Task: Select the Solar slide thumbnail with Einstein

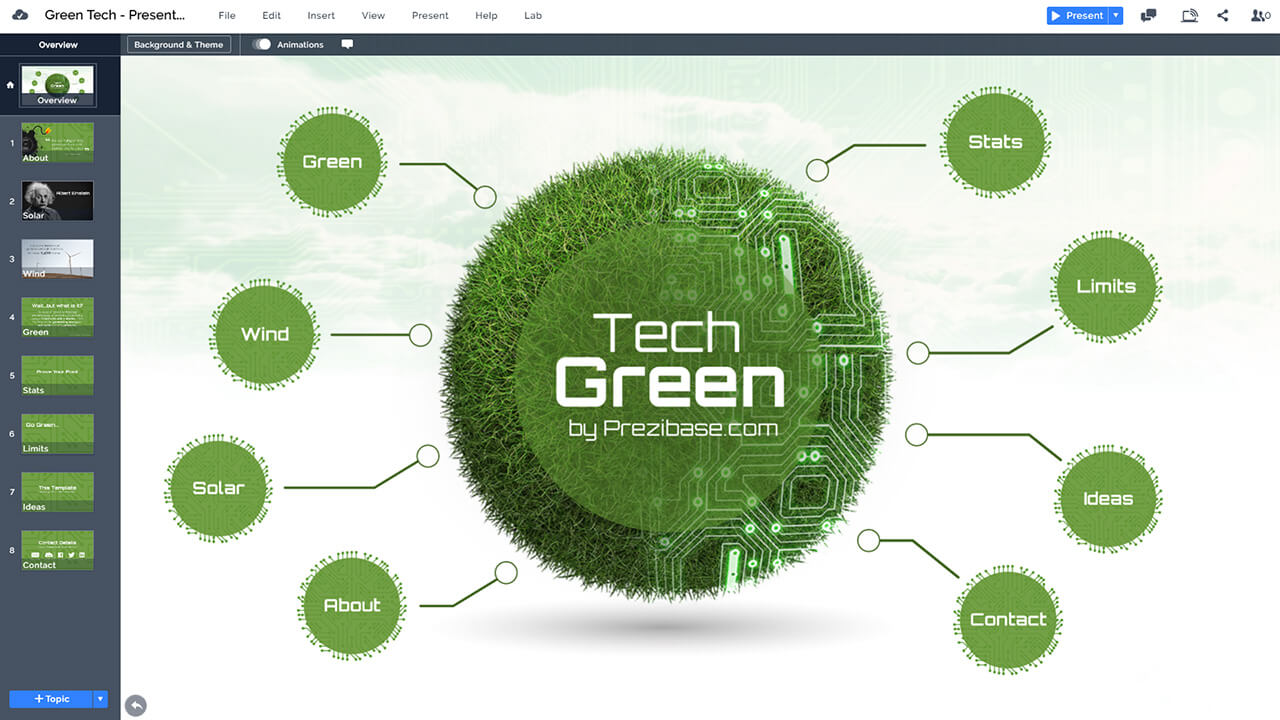Action: tap(58, 201)
